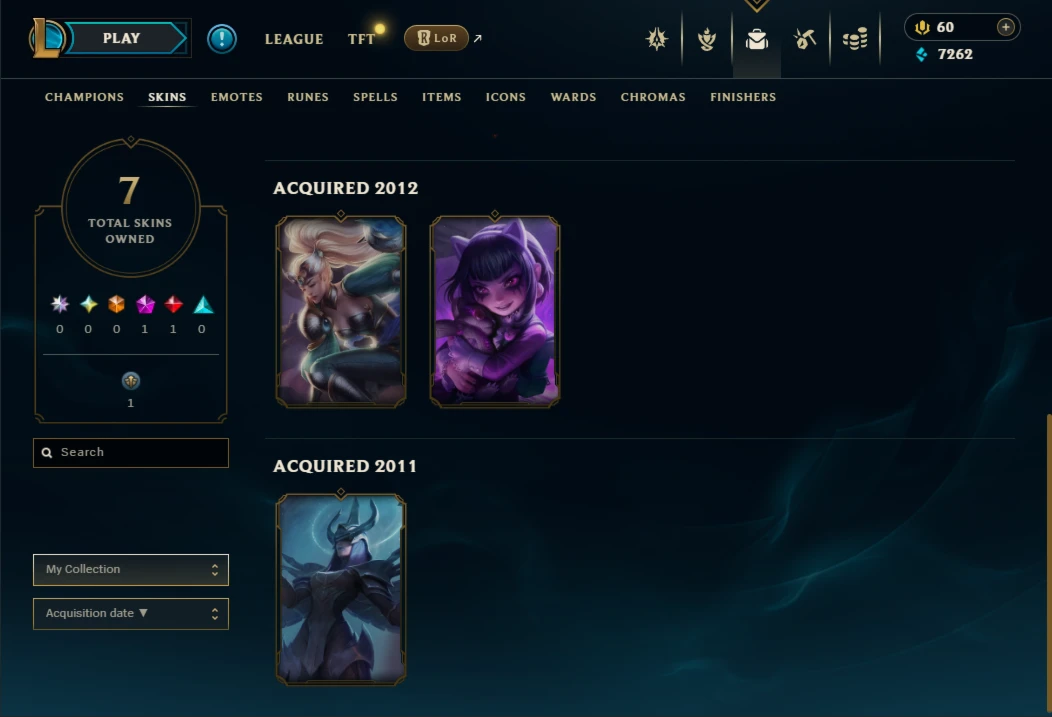The image size is (1052, 717).
Task: Click the red Mythic gem tier icon
Action: pyautogui.click(x=173, y=305)
